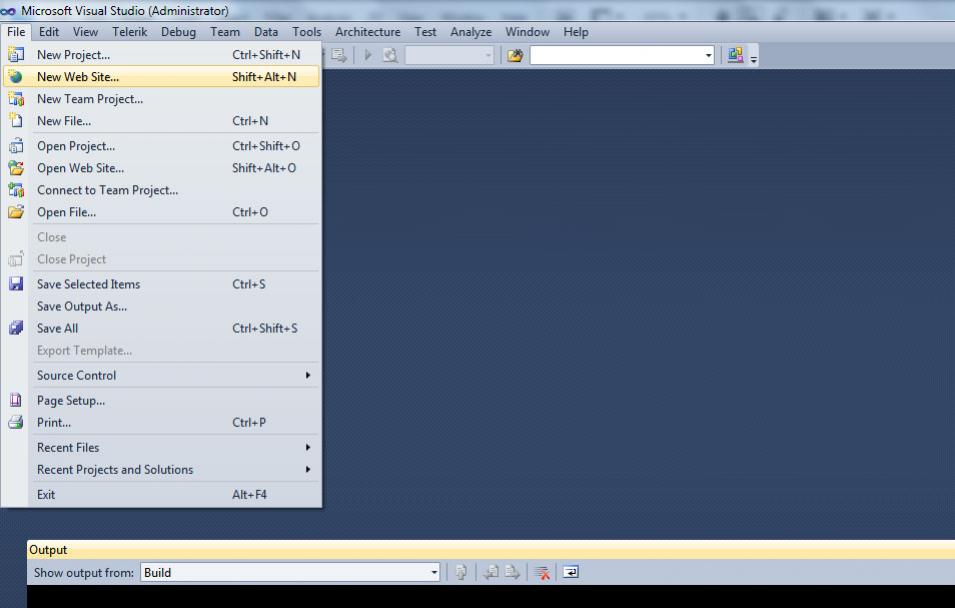Click the Open Web Site folder icon

pos(16,168)
